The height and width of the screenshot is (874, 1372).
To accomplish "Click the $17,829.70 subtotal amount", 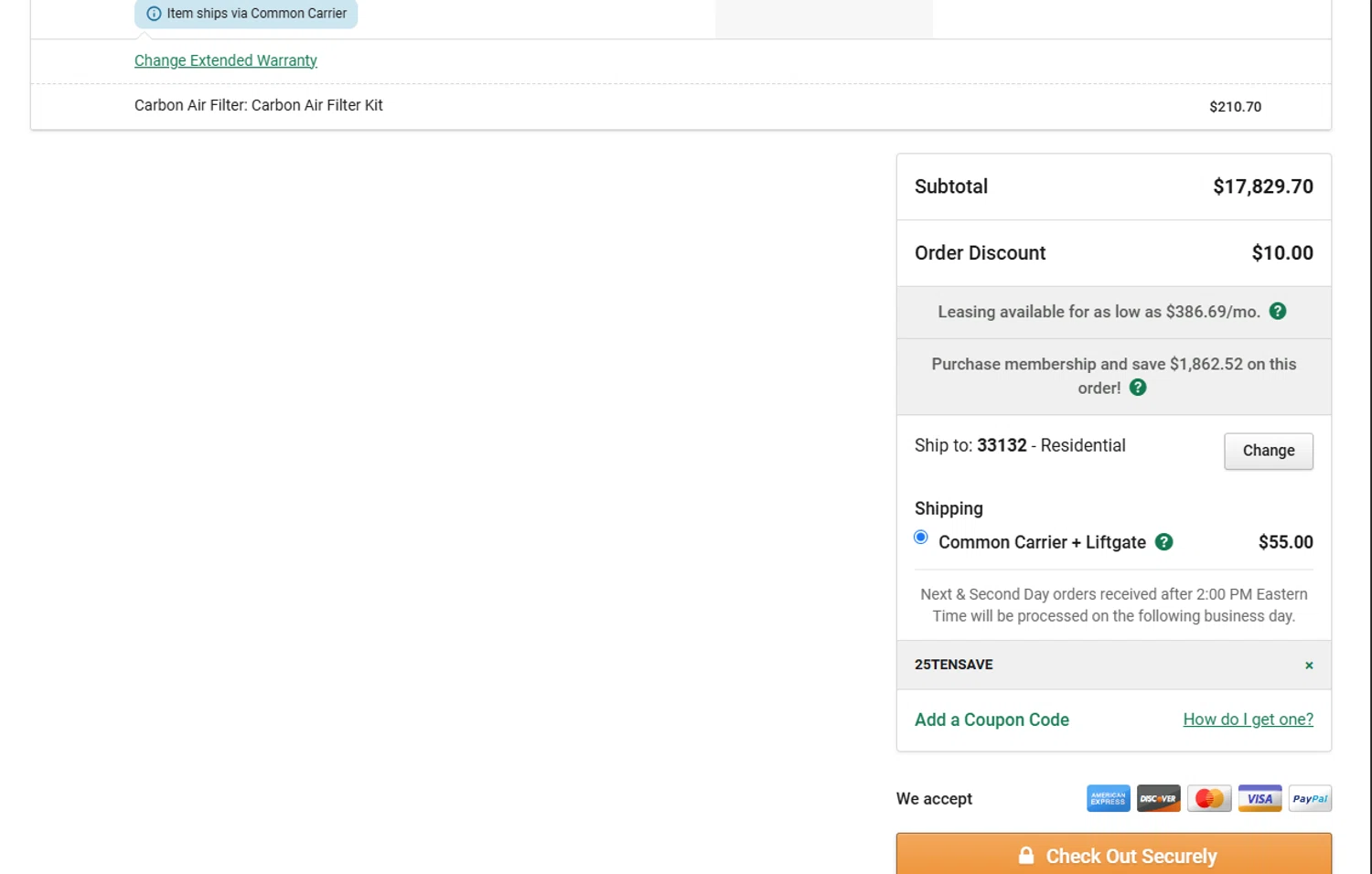I will (1263, 187).
